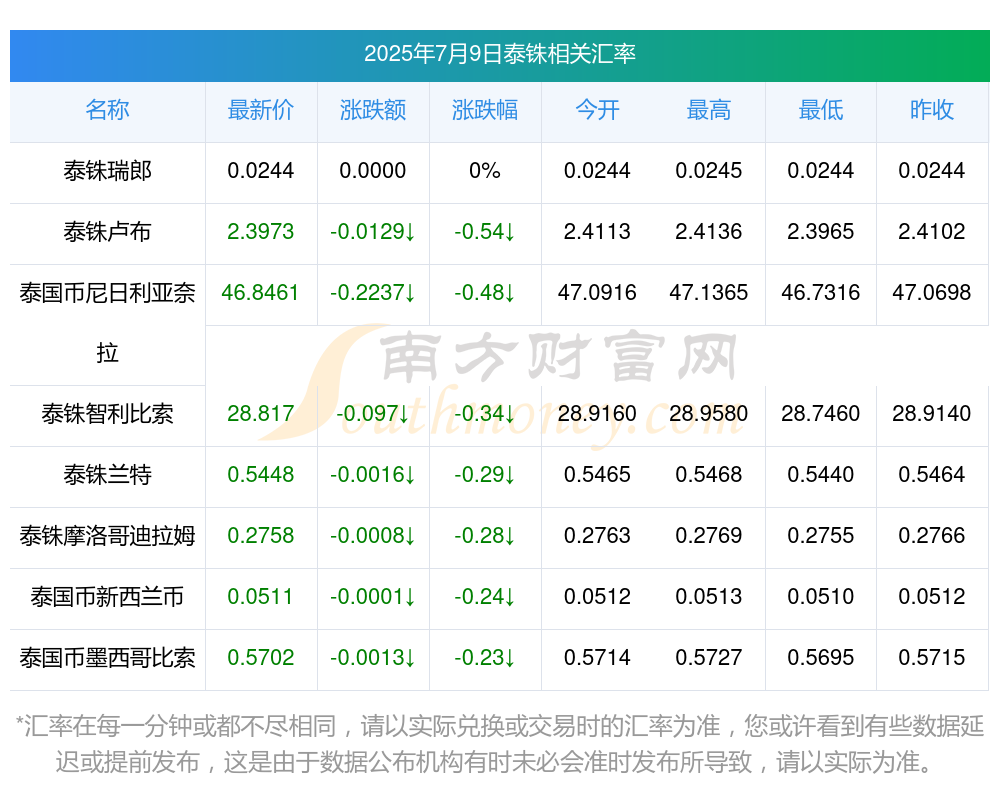Viewport: 1000px width, 793px height.
Task: Click low value 46.7316
Action: (821, 293)
